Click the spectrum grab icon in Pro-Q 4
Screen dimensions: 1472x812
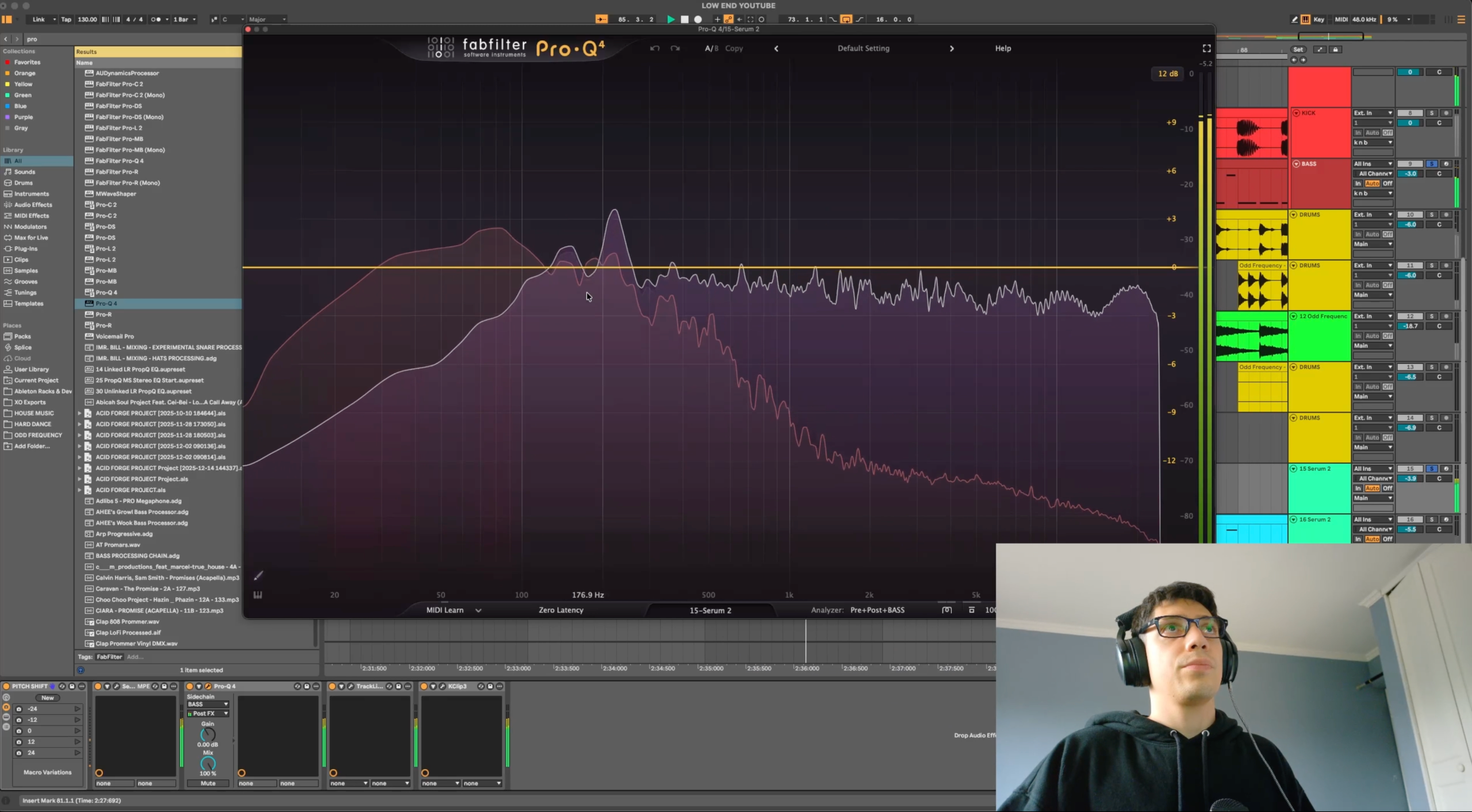[x=946, y=610]
